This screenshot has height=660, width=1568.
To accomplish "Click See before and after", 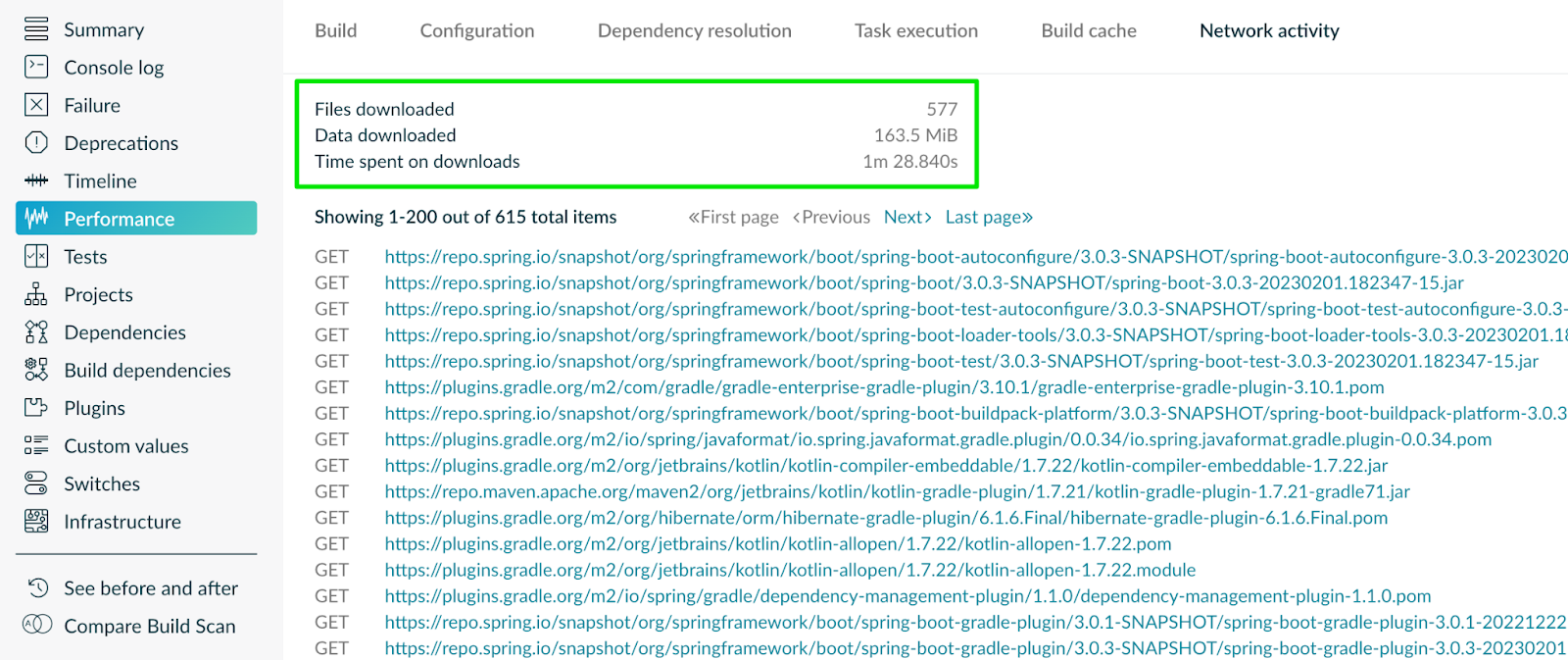I will tap(150, 588).
